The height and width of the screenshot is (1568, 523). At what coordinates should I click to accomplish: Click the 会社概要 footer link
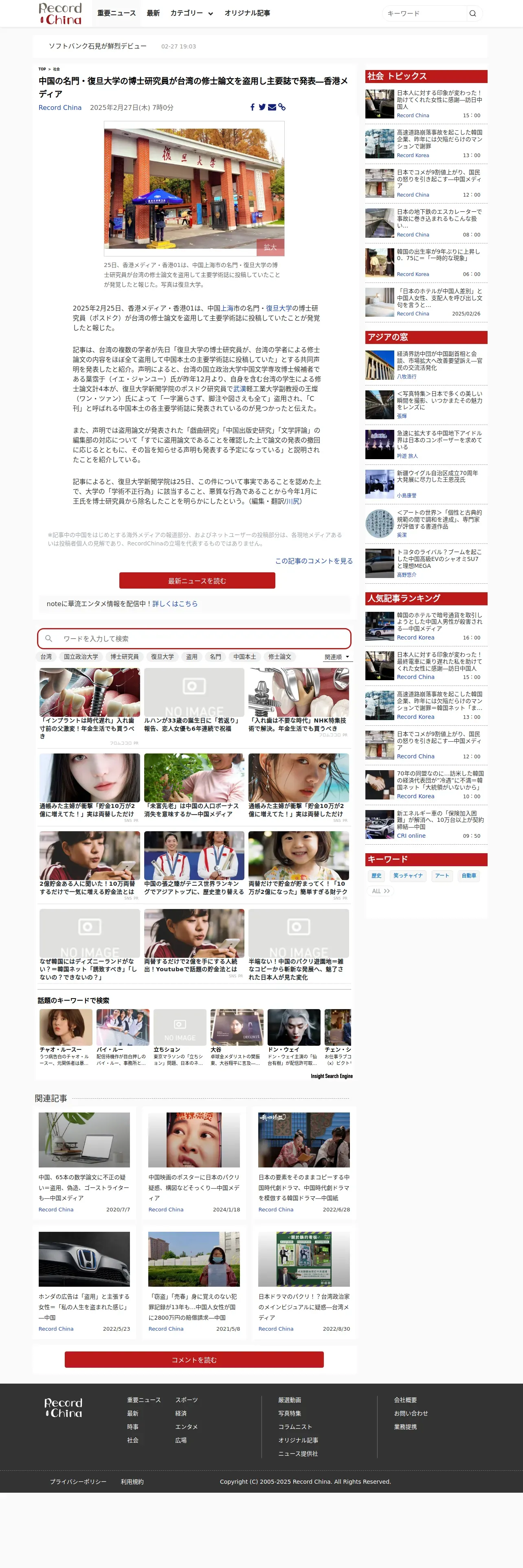click(x=405, y=1400)
